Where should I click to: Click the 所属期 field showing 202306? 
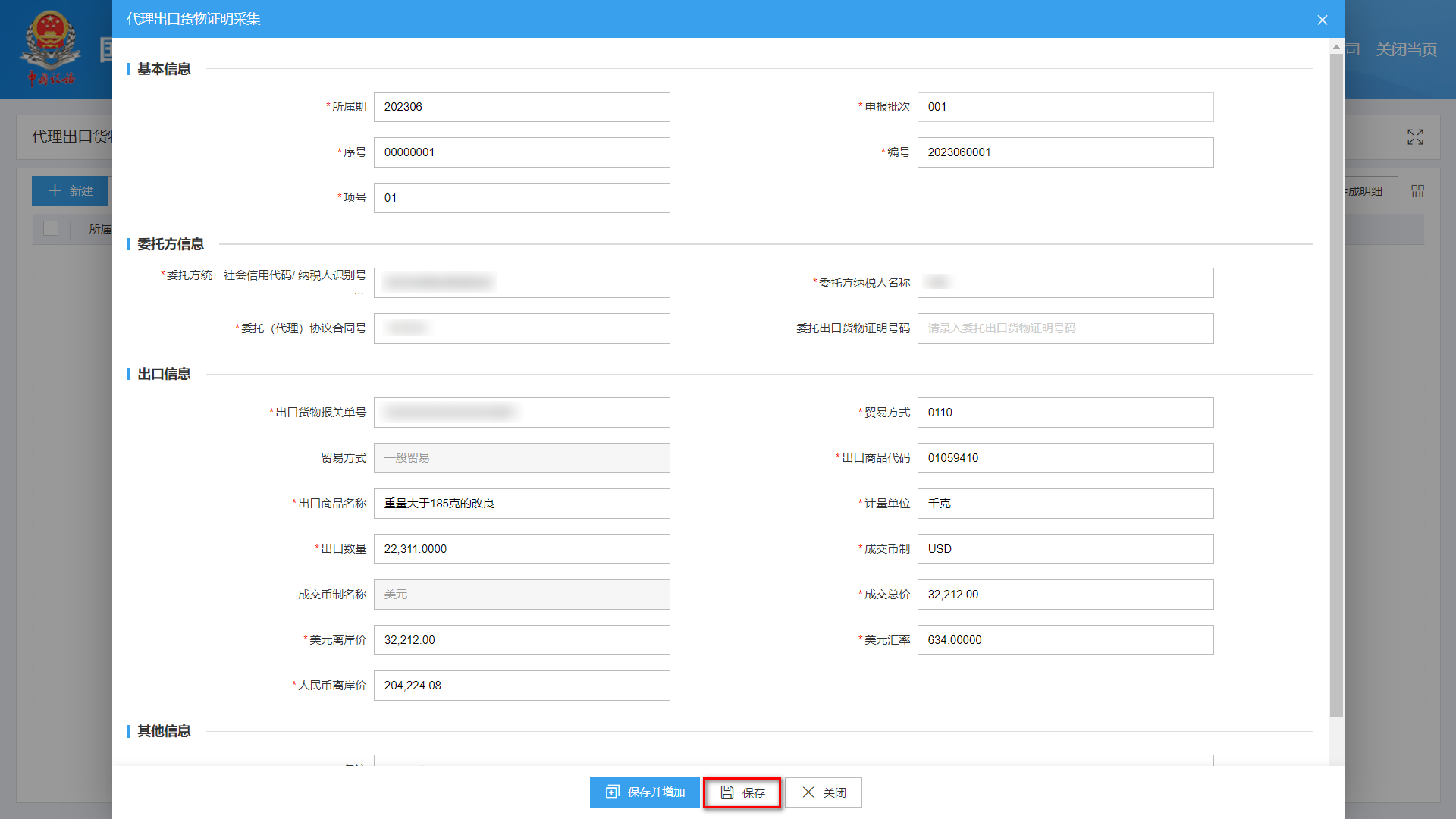click(521, 107)
